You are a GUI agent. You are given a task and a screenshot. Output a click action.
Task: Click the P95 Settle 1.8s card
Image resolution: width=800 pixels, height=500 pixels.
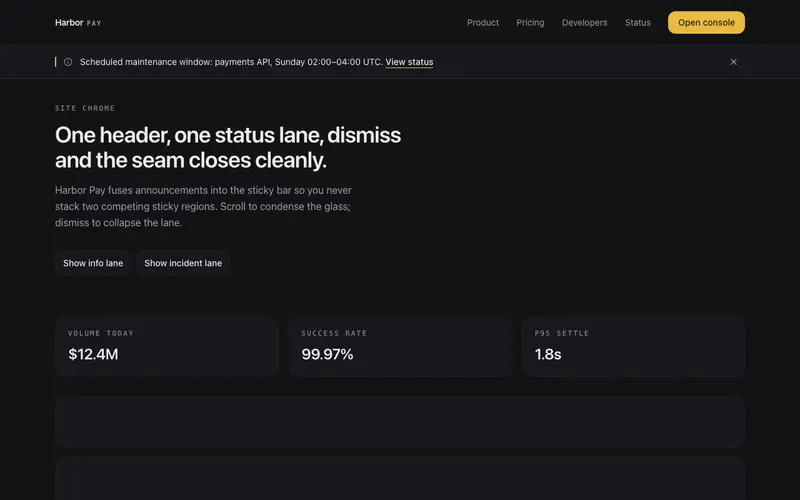[x=633, y=346]
